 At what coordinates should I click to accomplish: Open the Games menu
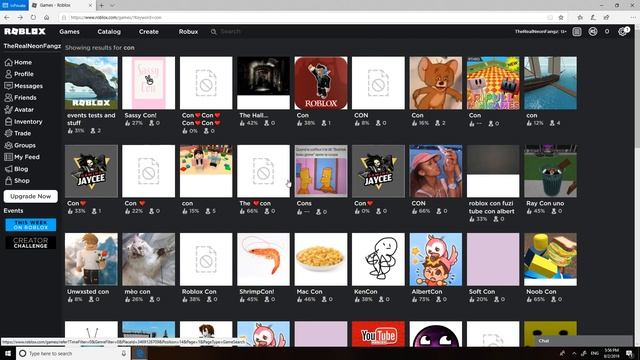[x=69, y=31]
